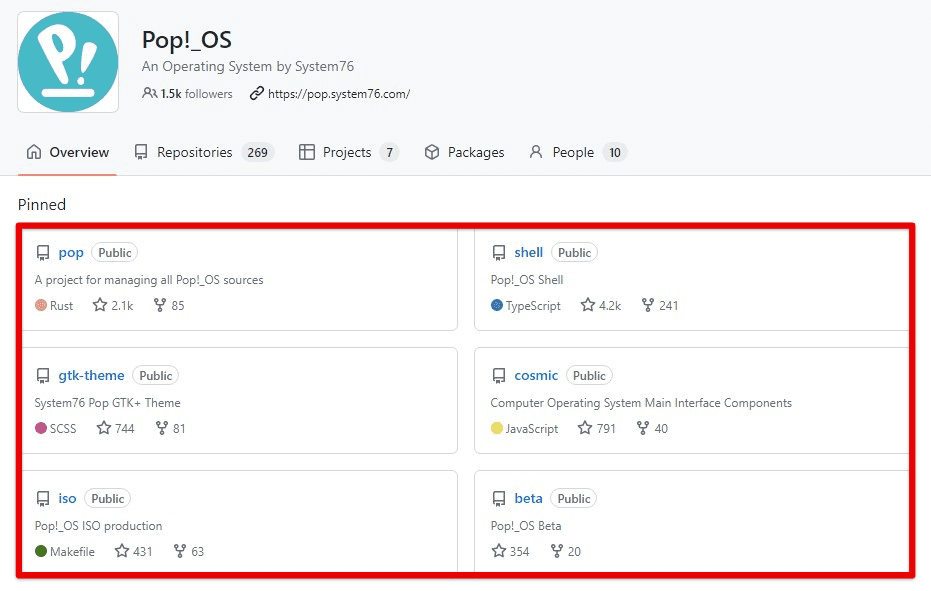This screenshot has width=931, height=591.
Task: Click the repo icon next to pop
Action: pos(43,253)
